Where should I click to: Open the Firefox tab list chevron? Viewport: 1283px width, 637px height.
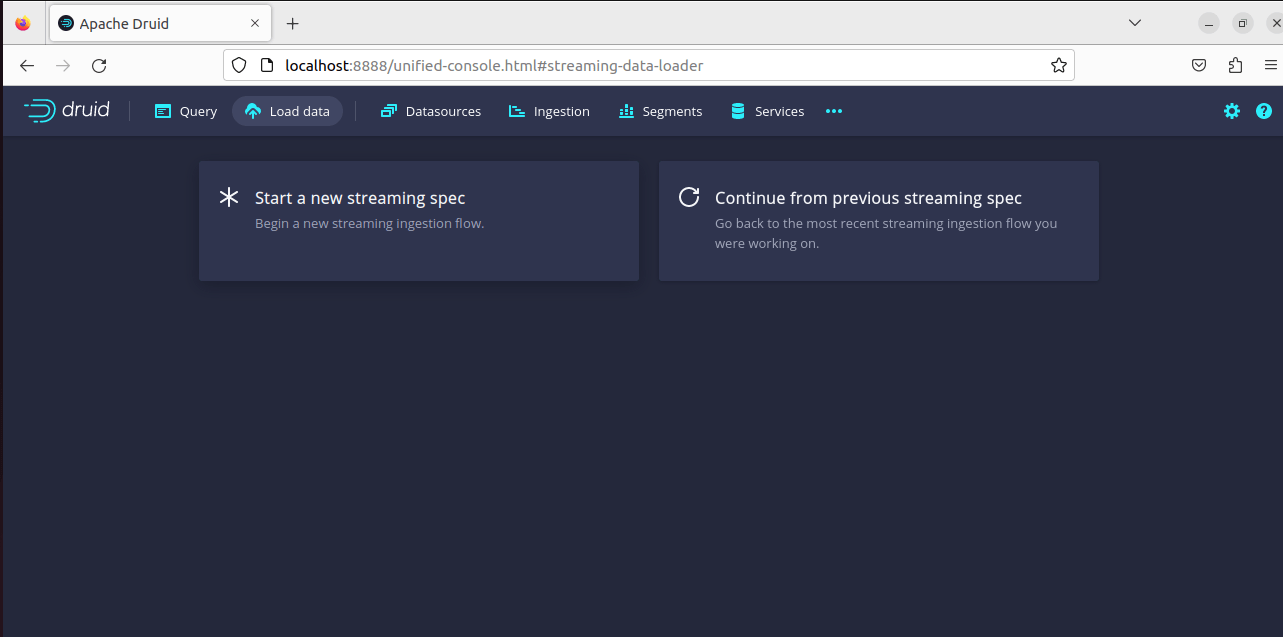coord(1134,22)
